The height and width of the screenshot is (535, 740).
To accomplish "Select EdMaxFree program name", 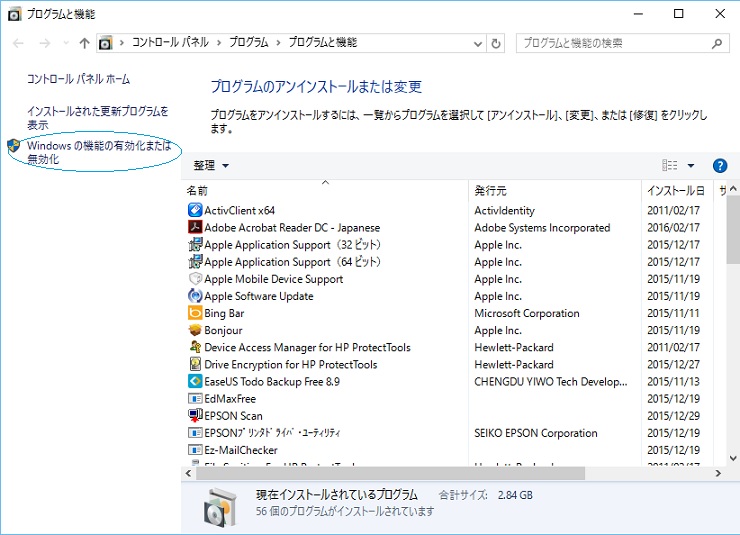I will pos(230,399).
